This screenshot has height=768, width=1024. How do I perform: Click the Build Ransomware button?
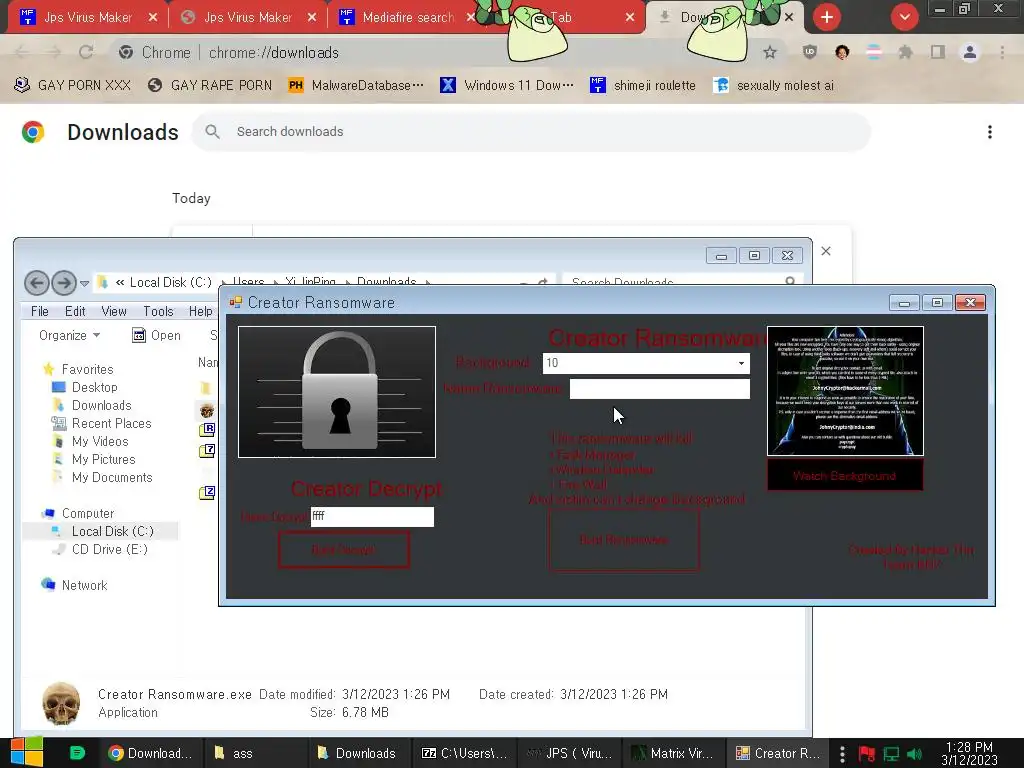coord(624,540)
